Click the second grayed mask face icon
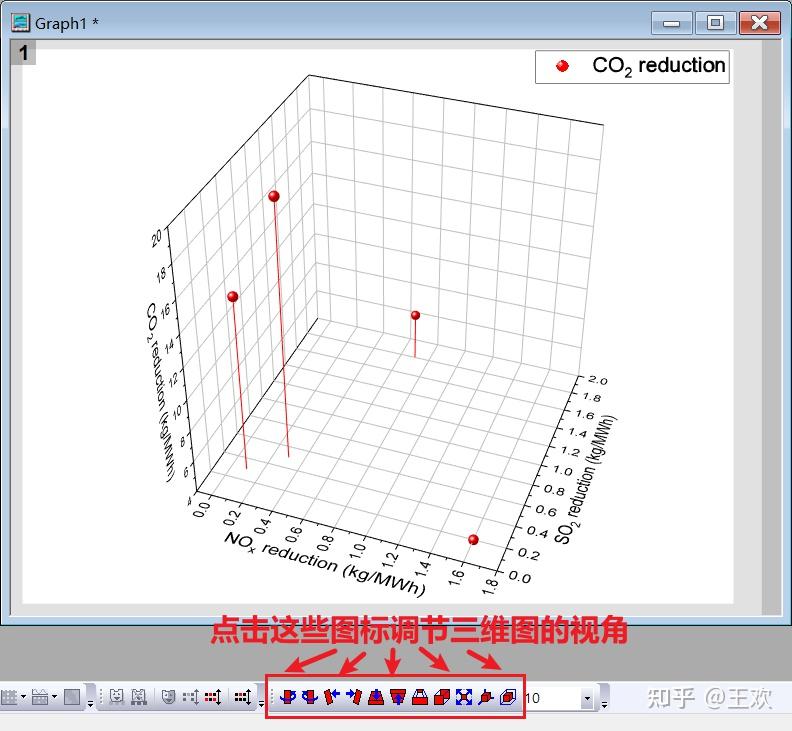Screen dimensions: 792x731 click(x=138, y=697)
